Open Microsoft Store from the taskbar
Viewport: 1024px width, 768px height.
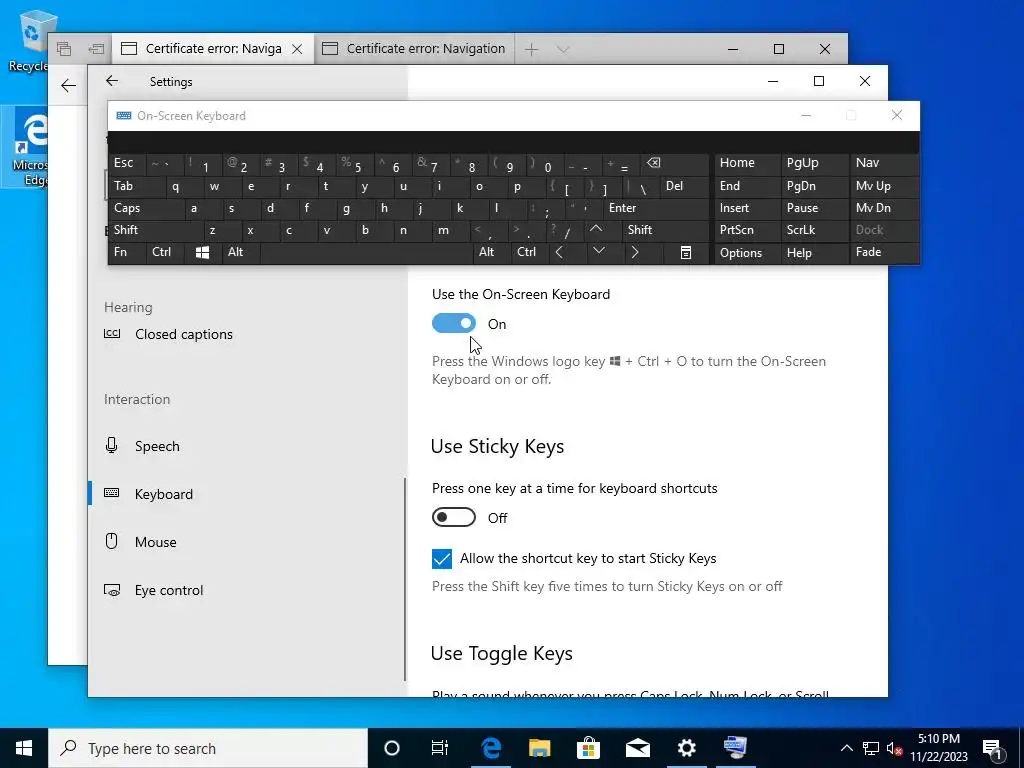[588, 748]
